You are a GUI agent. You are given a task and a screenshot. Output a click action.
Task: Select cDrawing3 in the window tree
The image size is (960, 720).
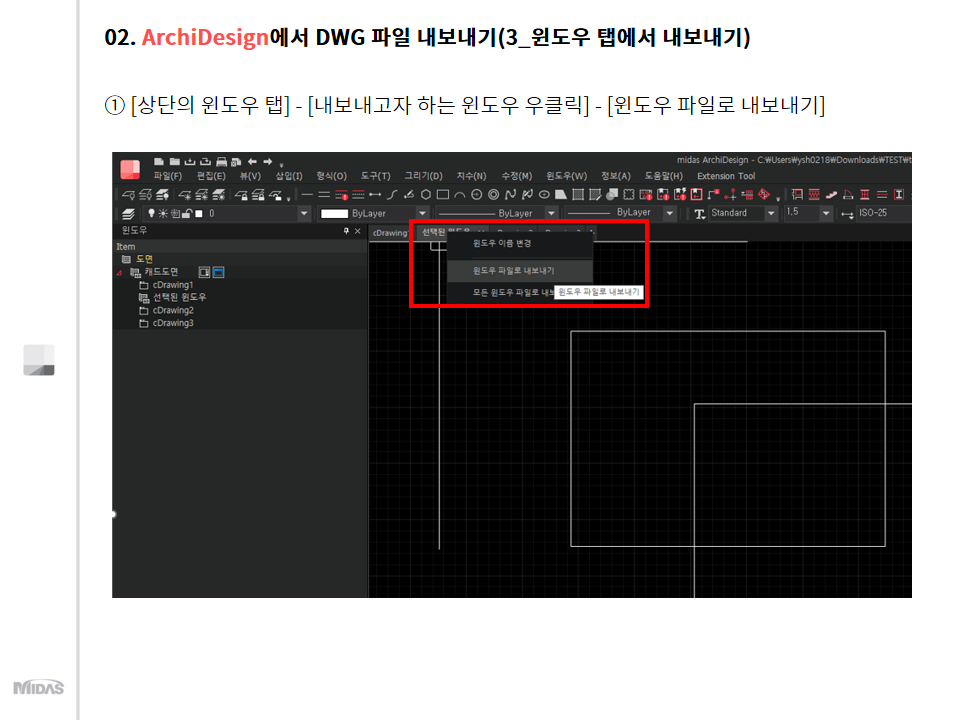173,323
